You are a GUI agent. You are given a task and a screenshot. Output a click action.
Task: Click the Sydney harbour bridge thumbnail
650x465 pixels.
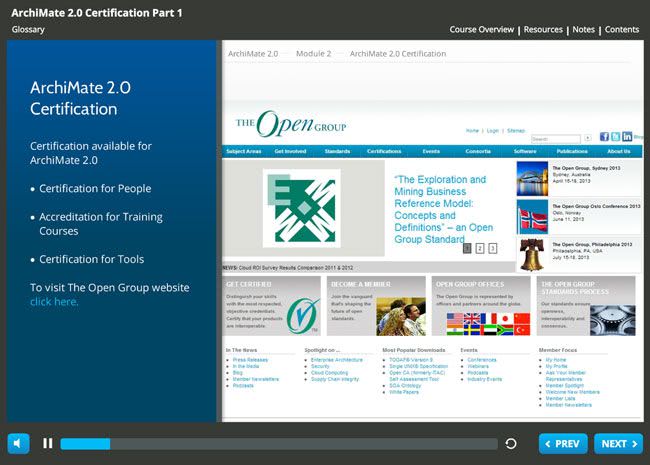pyautogui.click(x=532, y=179)
